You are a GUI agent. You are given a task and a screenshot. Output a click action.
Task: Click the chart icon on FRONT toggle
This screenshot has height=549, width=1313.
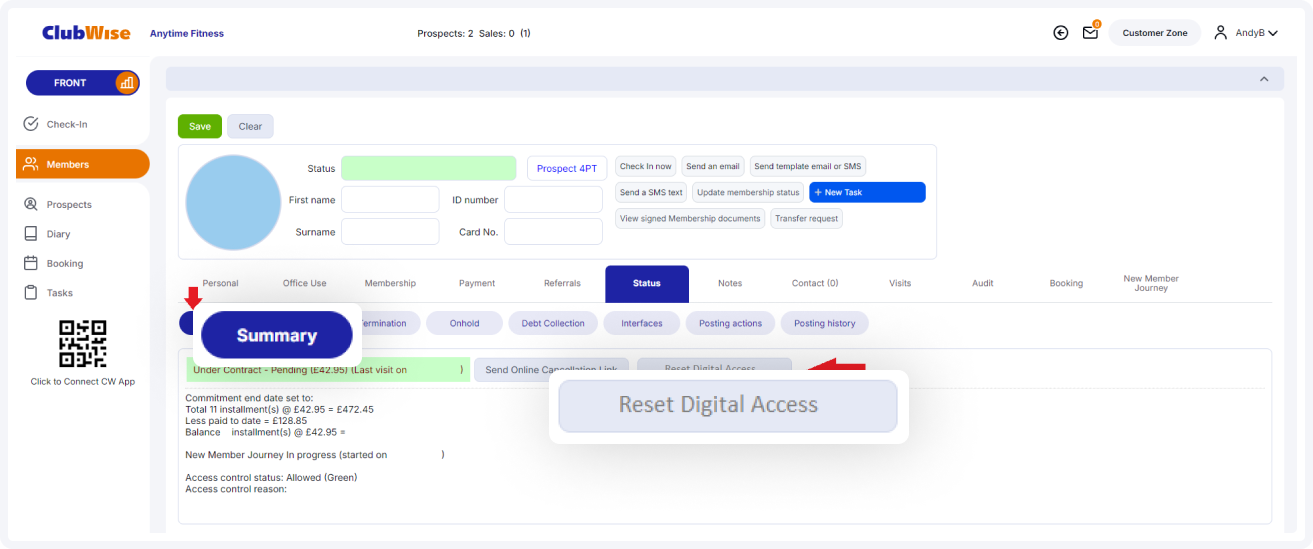click(x=126, y=83)
